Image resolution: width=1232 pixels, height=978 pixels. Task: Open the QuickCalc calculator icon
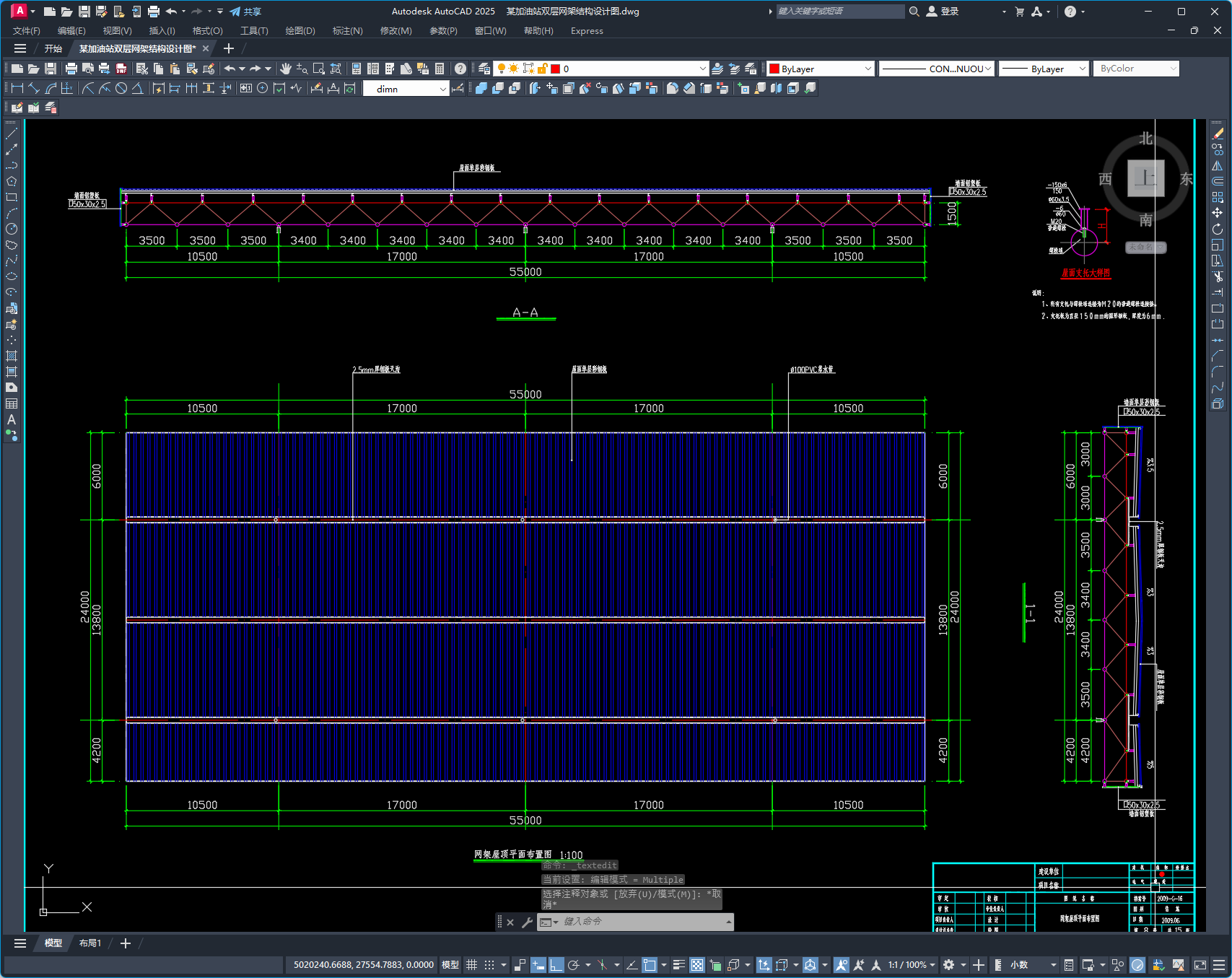[x=440, y=69]
